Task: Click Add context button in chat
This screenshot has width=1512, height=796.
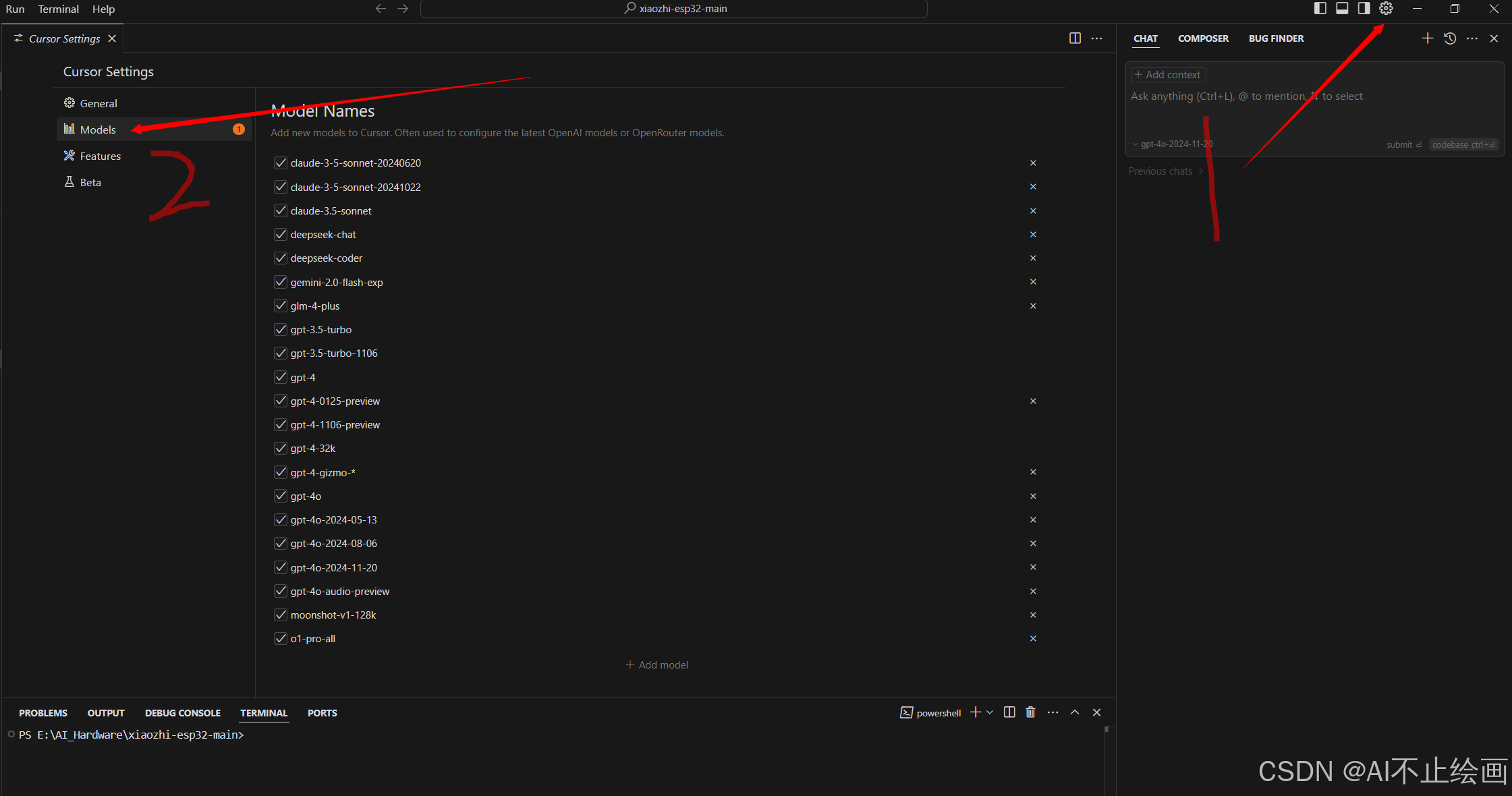Action: 1168,75
